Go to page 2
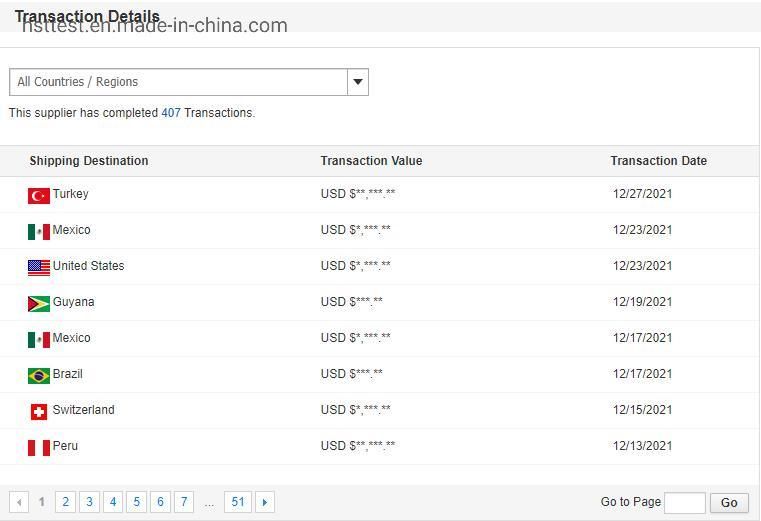The width and height of the screenshot is (761, 521). pyautogui.click(x=66, y=502)
